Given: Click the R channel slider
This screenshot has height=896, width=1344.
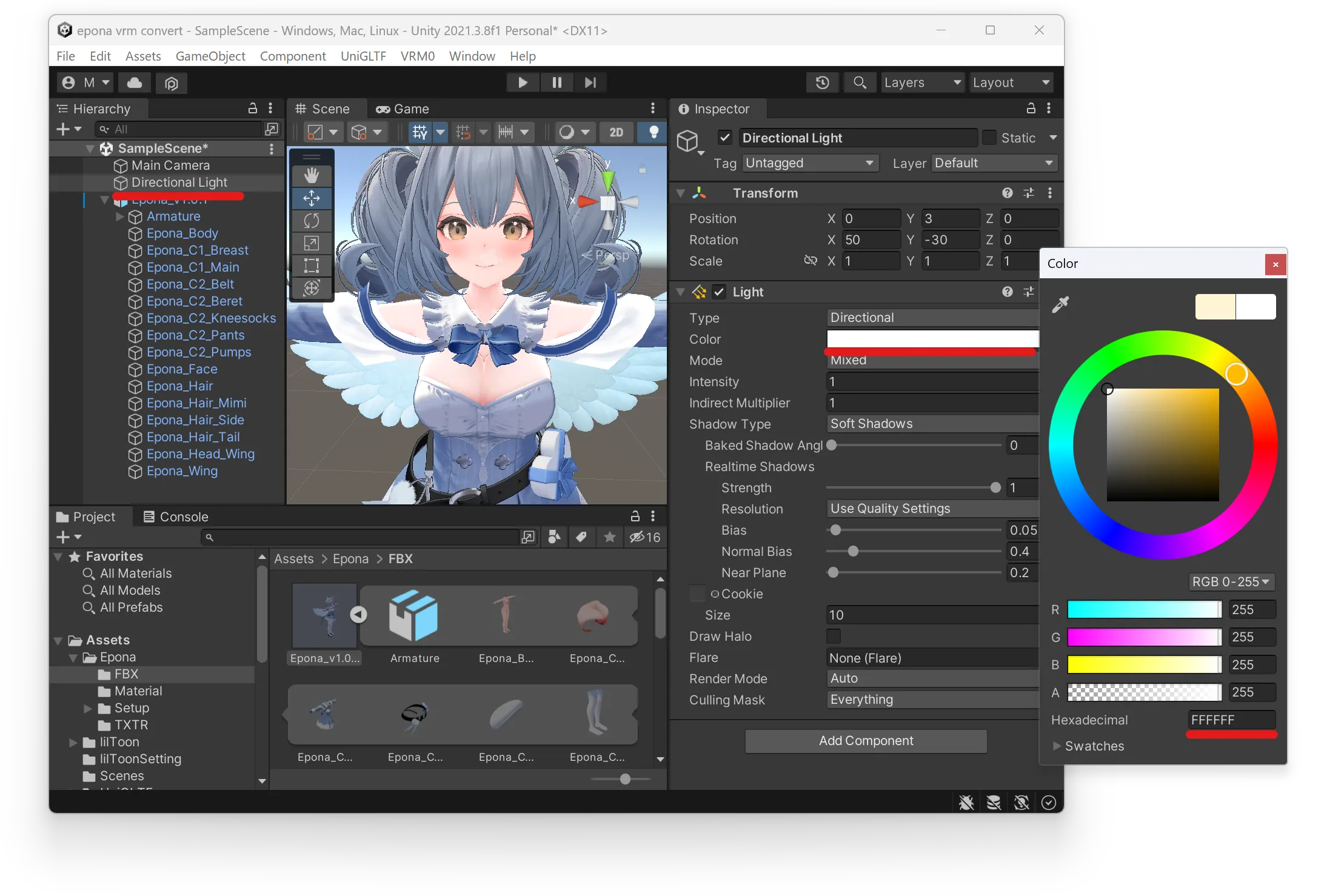Looking at the screenshot, I should click(1145, 609).
